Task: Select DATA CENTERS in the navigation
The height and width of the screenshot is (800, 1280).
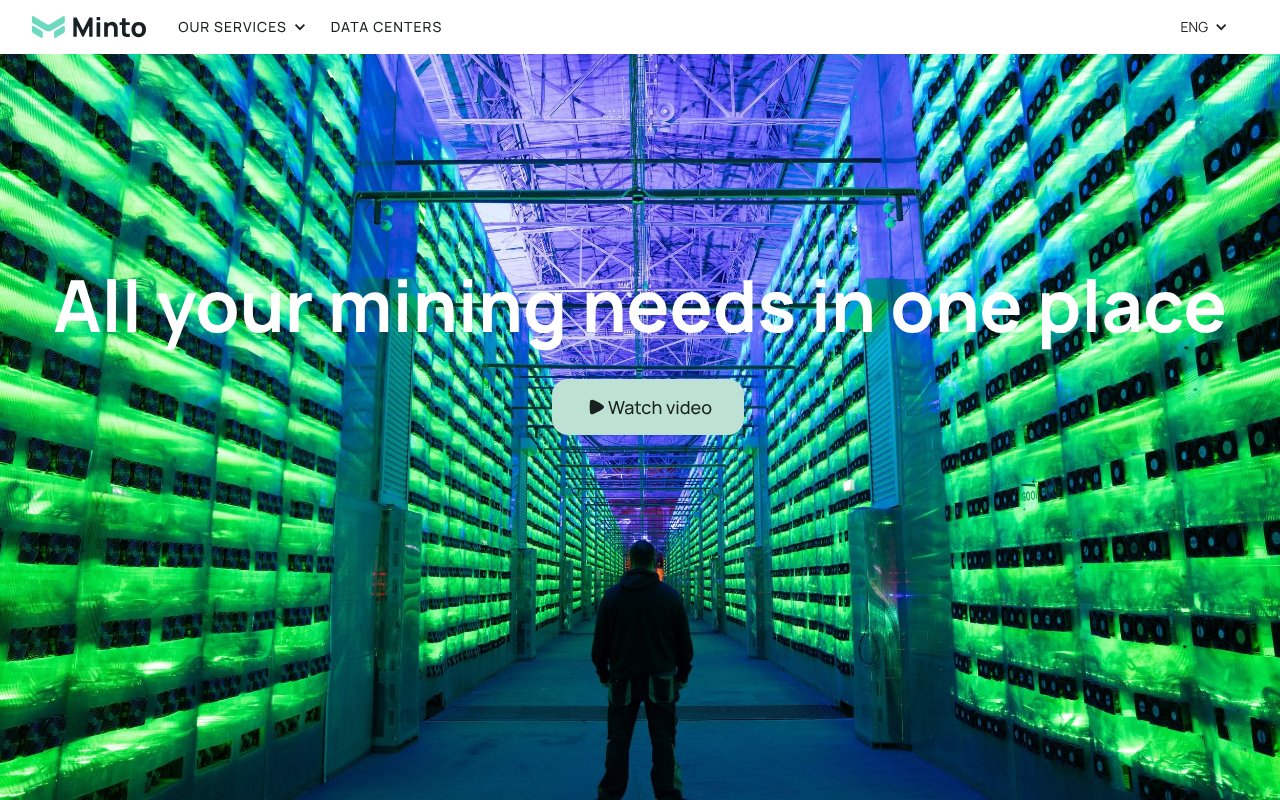Action: pos(386,27)
